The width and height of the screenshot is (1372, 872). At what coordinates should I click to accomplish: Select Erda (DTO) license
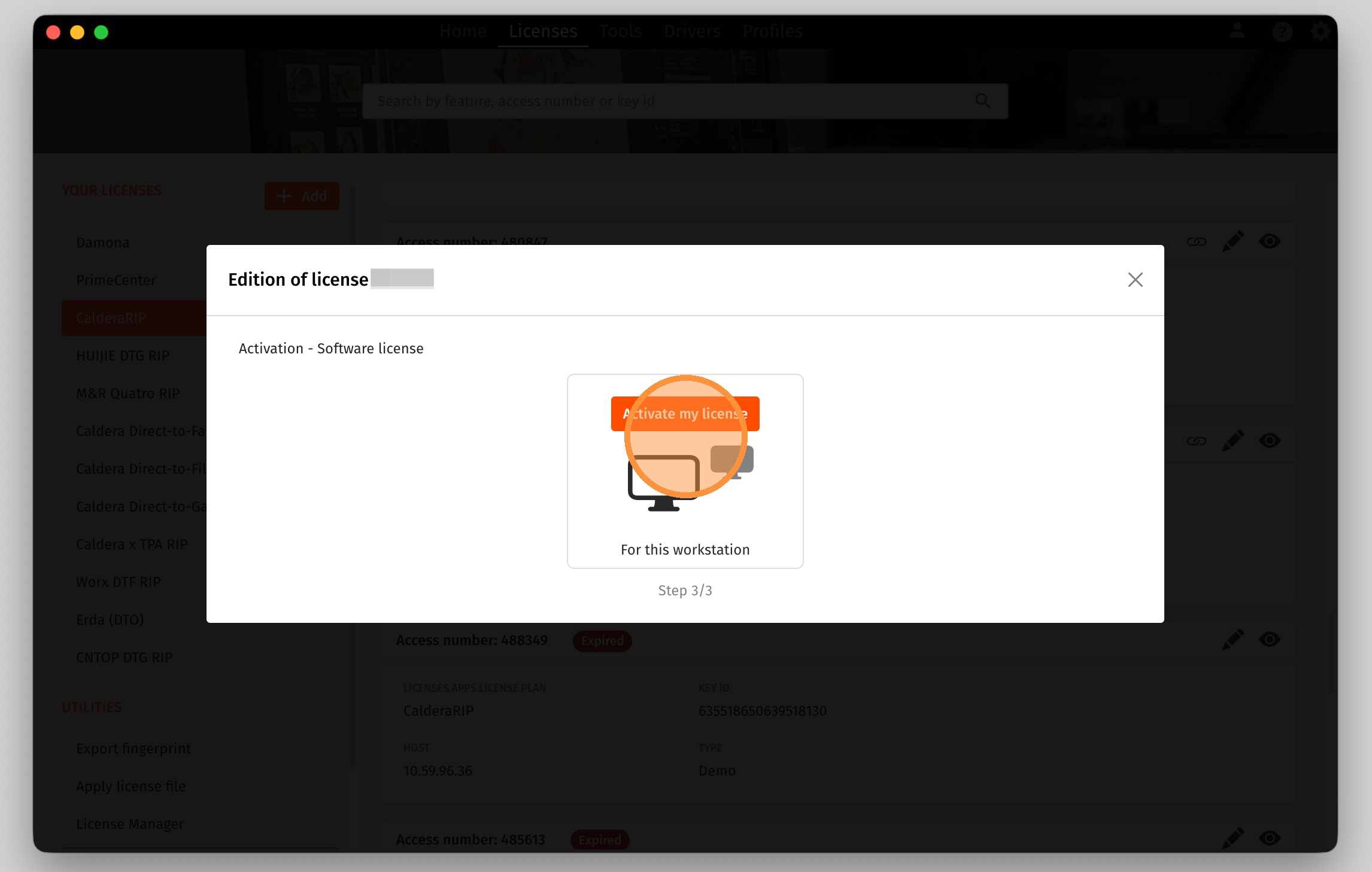tap(110, 620)
